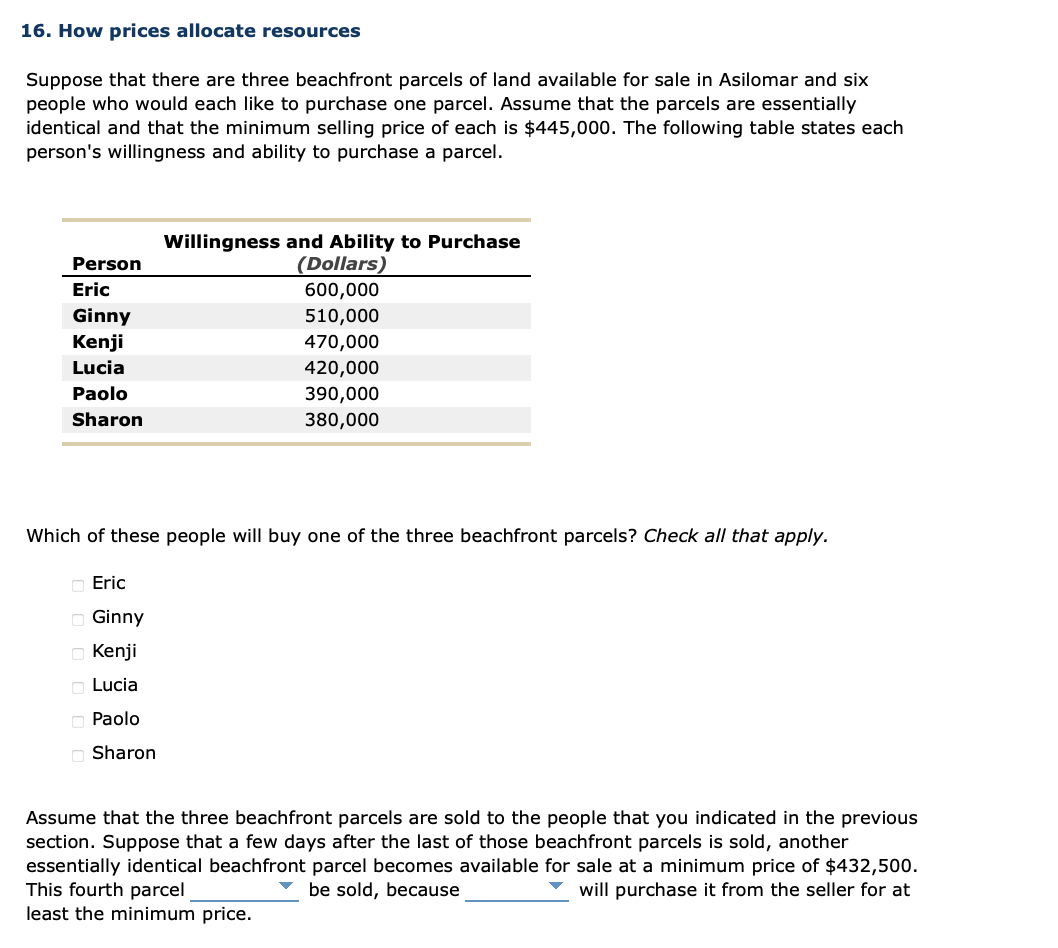This screenshot has height=948, width=1058.
Task: Click the 'Willingness and Ability to Purchase' header
Action: (x=342, y=241)
